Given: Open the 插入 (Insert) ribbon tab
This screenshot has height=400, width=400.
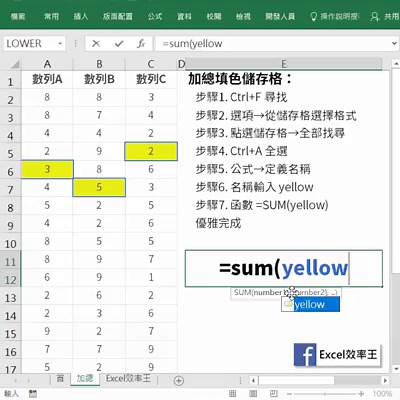Looking at the screenshot, I should (81, 16).
